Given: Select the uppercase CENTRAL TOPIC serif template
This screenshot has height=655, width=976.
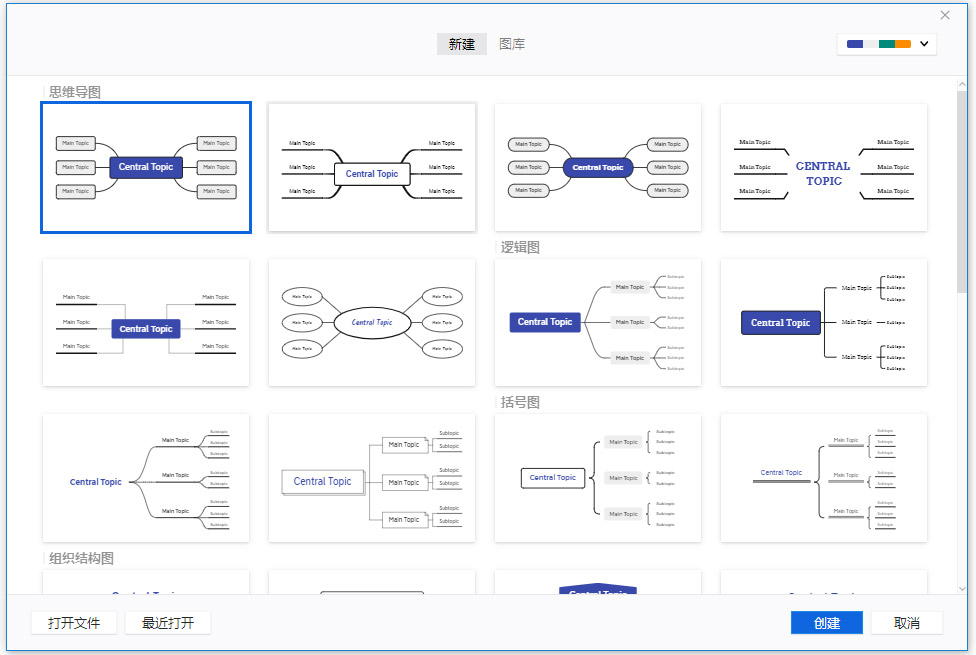Looking at the screenshot, I should click(x=824, y=167).
